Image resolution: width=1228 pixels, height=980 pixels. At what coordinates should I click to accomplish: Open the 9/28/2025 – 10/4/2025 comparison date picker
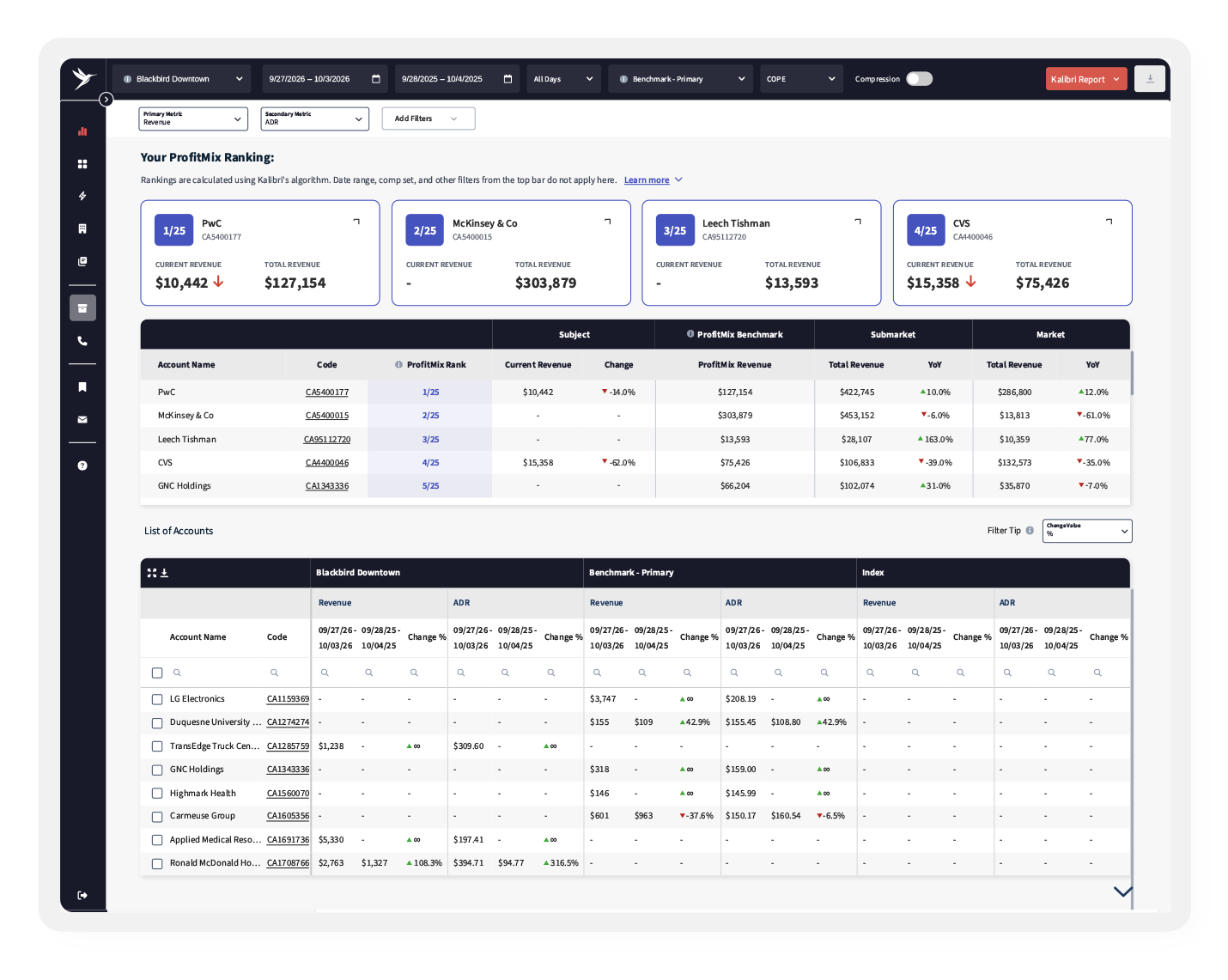(458, 79)
